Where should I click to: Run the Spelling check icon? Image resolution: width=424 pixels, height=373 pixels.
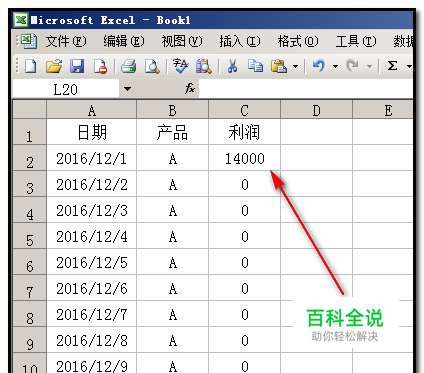tap(181, 66)
